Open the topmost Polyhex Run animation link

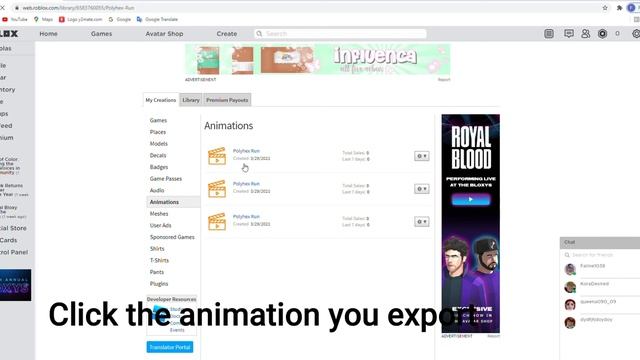point(246,151)
